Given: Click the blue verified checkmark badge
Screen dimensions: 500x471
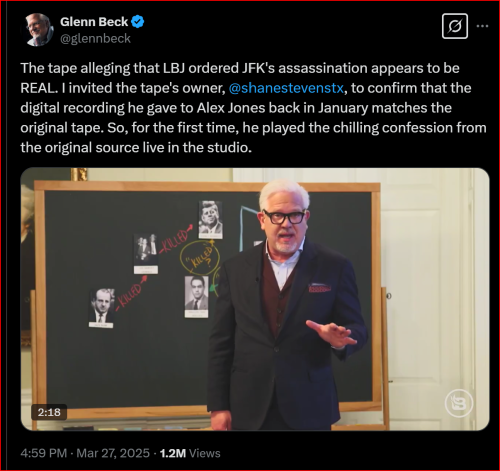Looking at the screenshot, I should coord(137,22).
